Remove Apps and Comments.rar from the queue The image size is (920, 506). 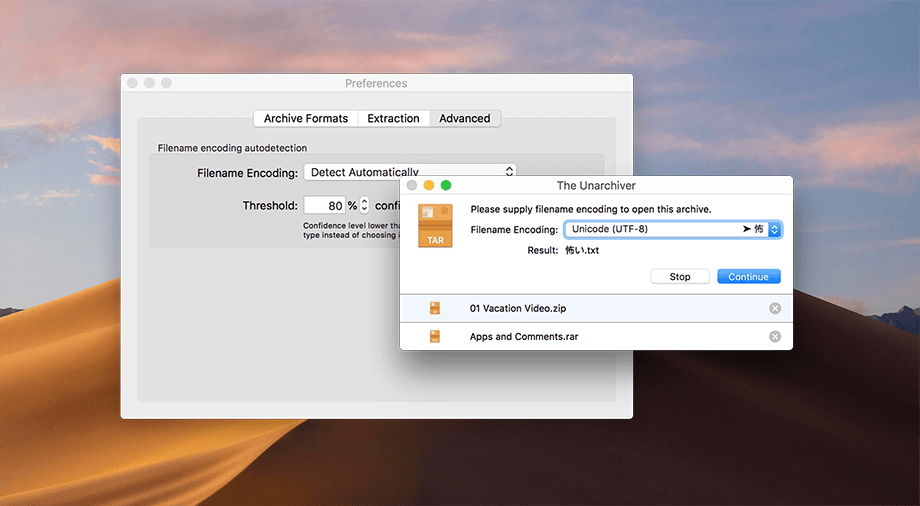click(775, 337)
